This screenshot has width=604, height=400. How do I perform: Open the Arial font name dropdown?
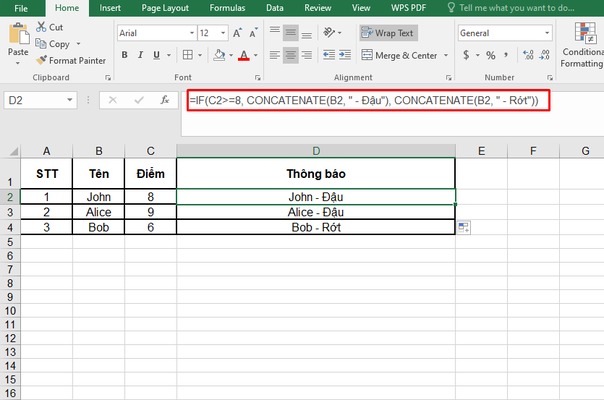[x=192, y=33]
